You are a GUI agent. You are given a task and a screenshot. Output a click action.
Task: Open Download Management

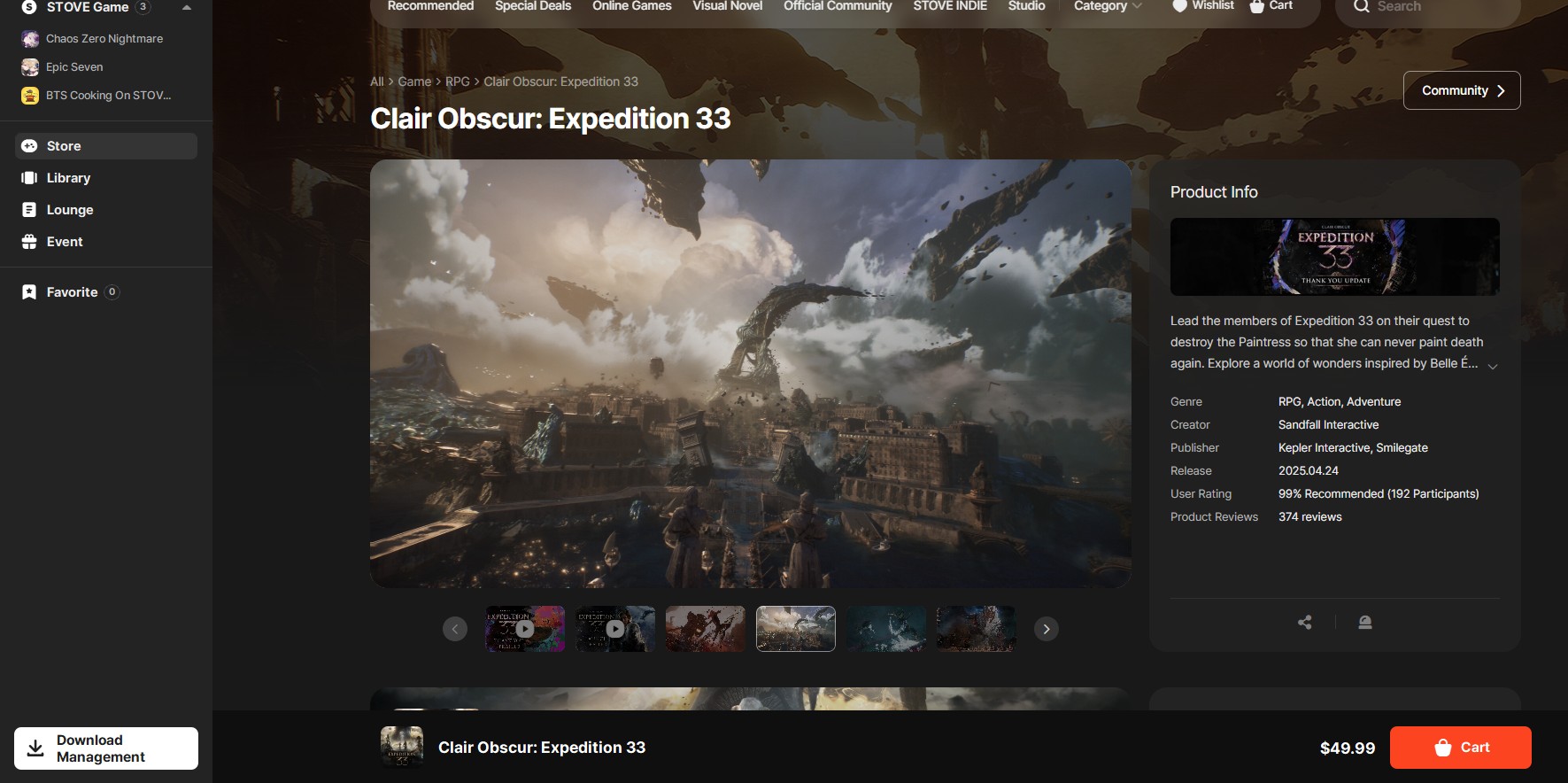click(x=106, y=748)
